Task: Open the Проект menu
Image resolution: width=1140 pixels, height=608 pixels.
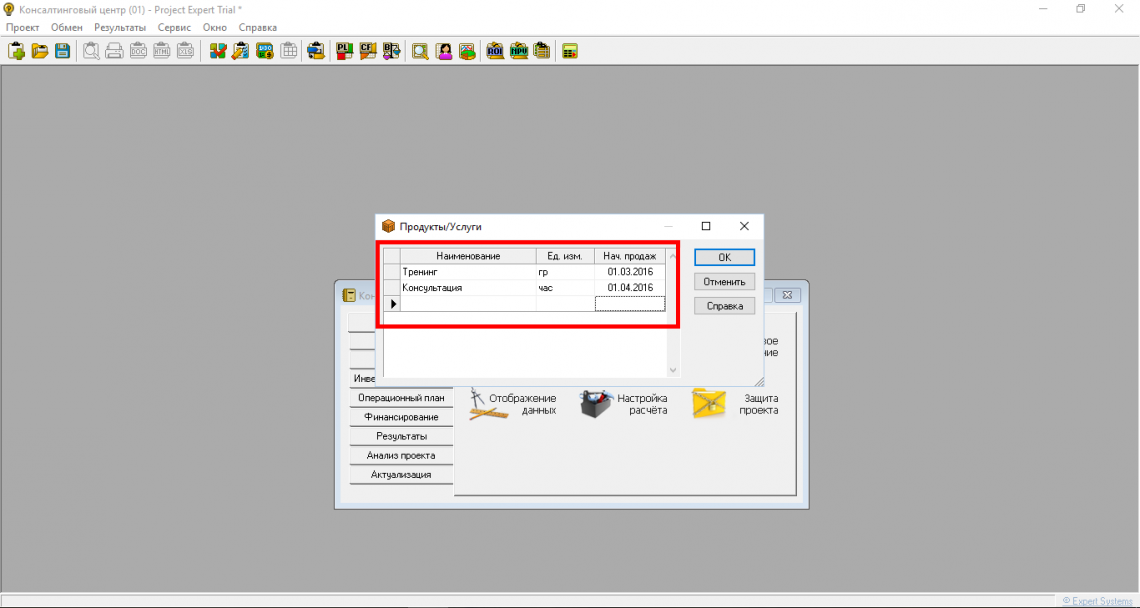Action: click(x=22, y=27)
